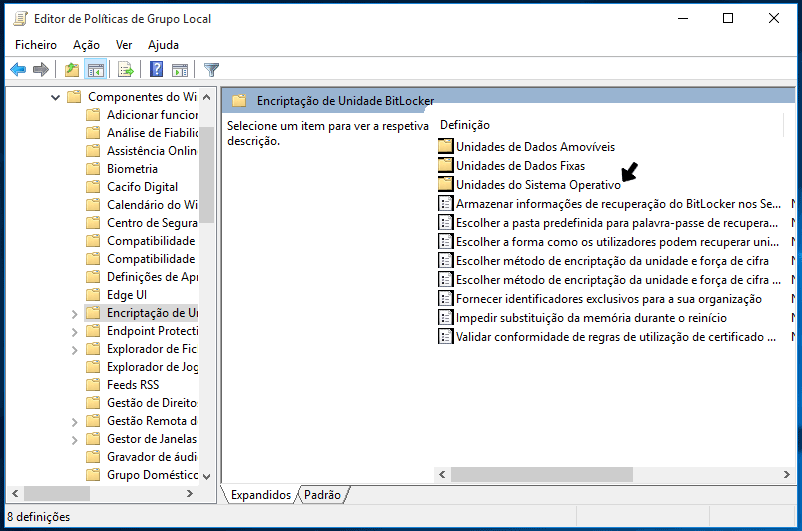802x531 pixels.
Task: Select Definições de Apresentação tree item
Action: click(152, 277)
